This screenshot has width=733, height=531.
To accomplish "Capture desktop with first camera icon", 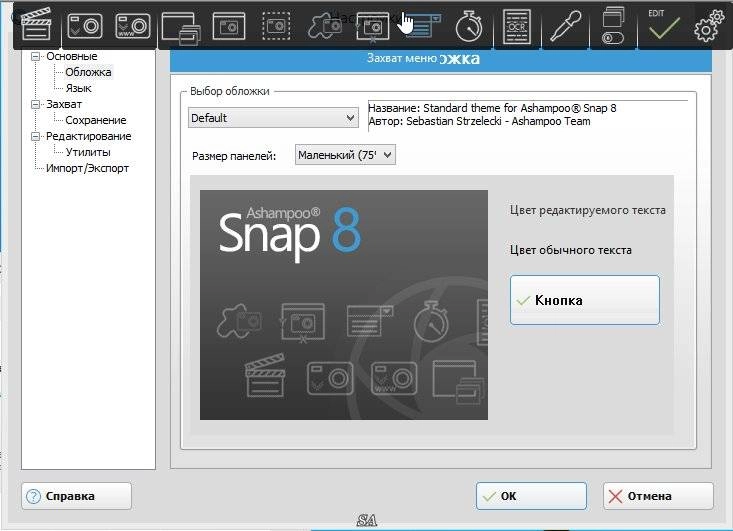I will pos(85,26).
